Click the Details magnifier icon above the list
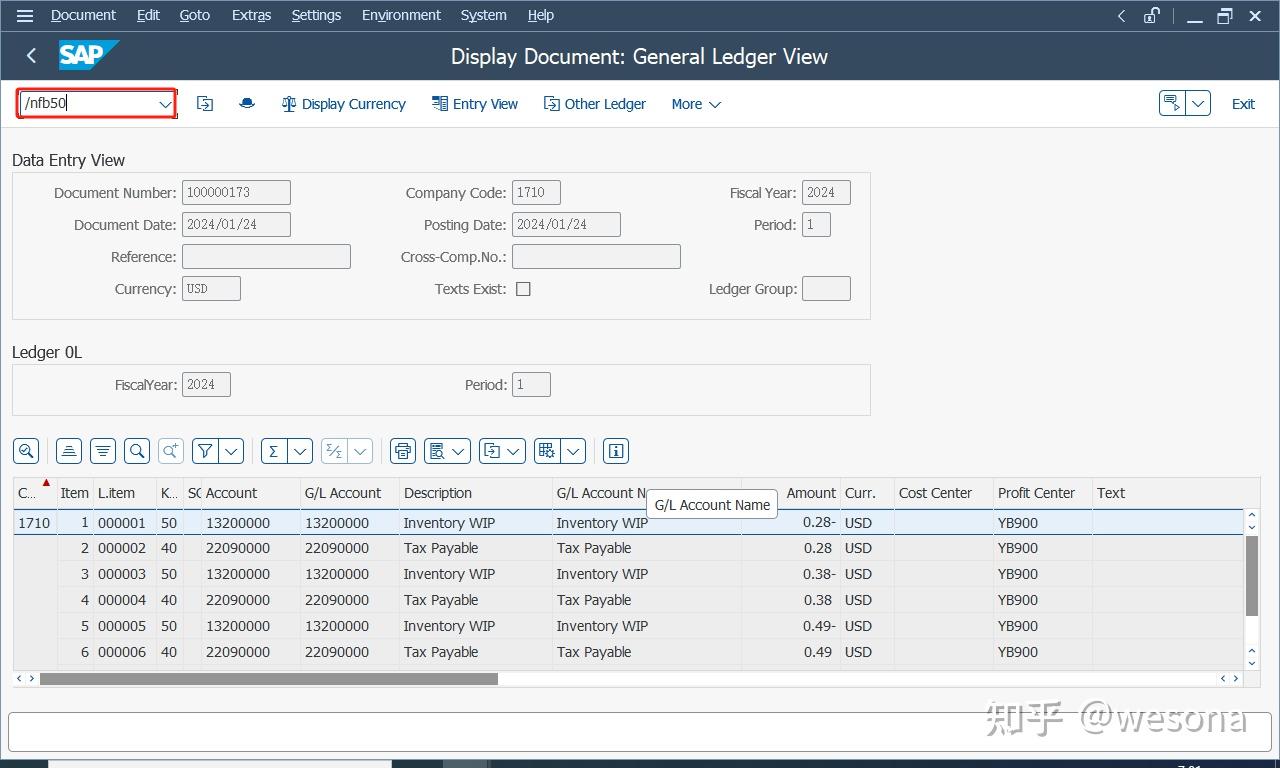The width and height of the screenshot is (1280, 768). pyautogui.click(x=26, y=451)
